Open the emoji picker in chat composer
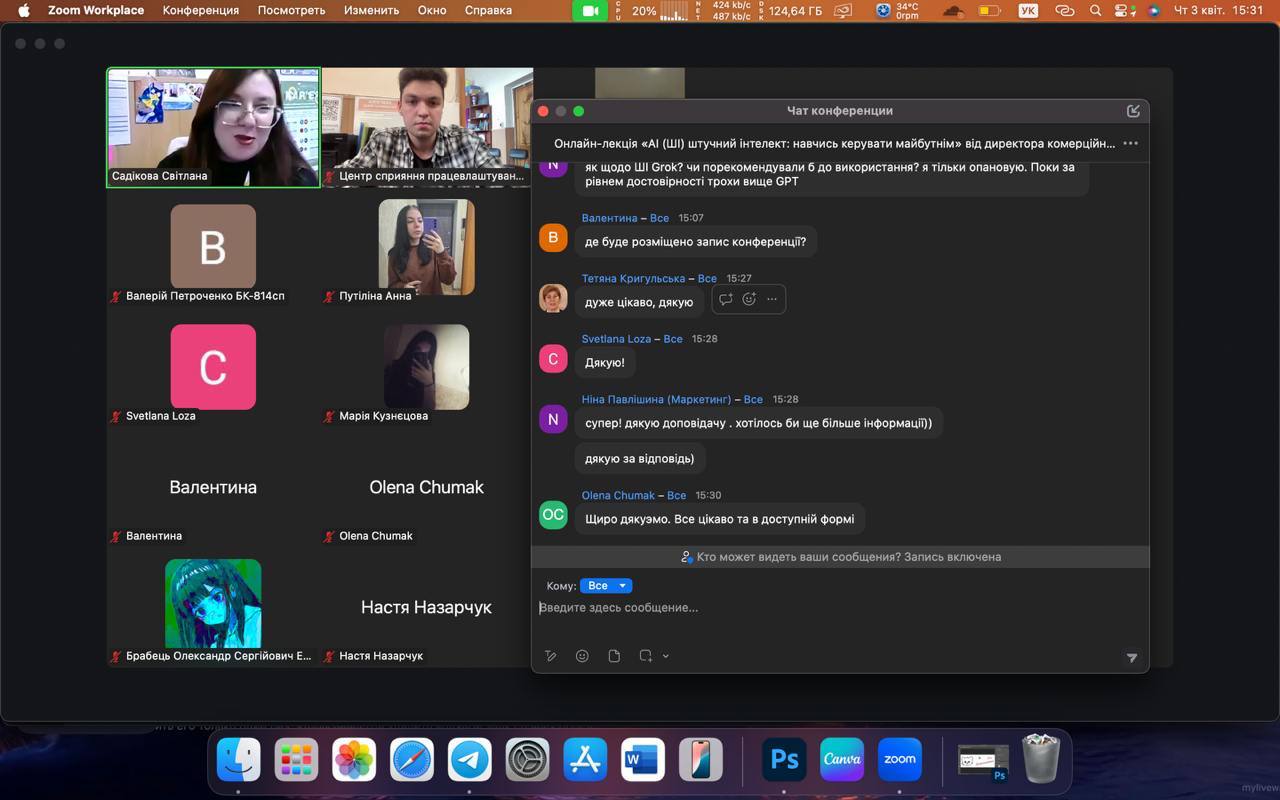The height and width of the screenshot is (800, 1280). click(582, 656)
